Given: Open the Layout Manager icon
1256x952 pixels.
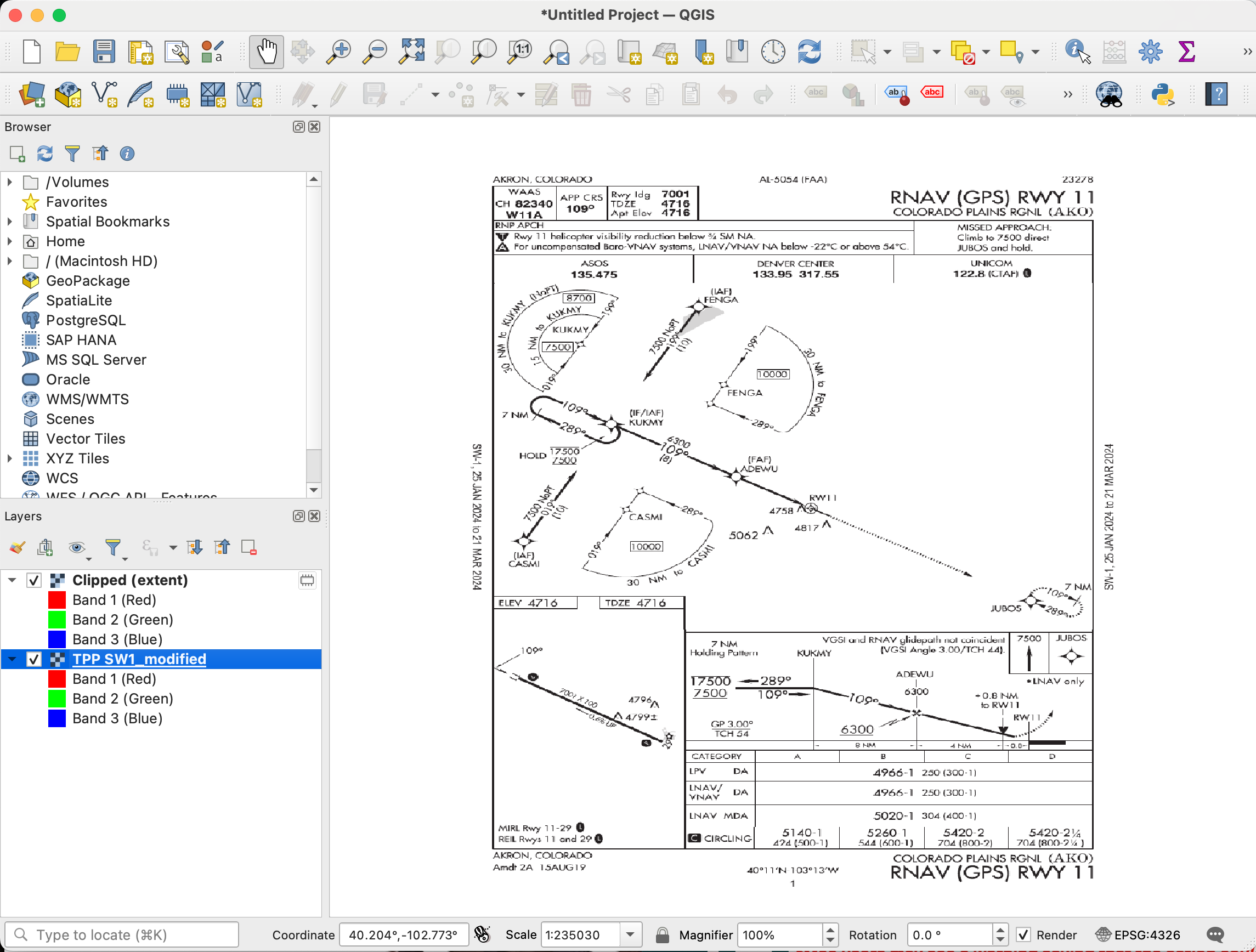Looking at the screenshot, I should (177, 52).
